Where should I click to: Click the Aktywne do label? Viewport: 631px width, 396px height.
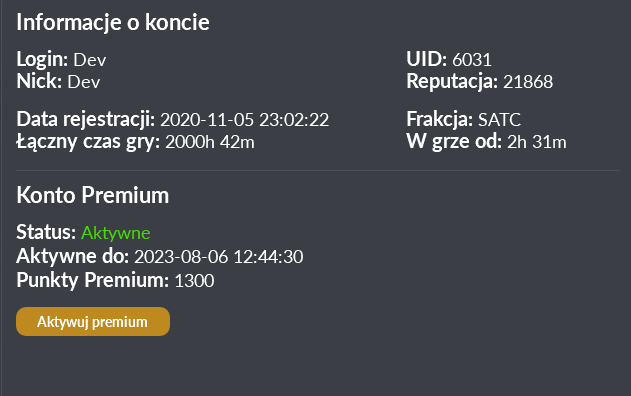pyautogui.click(x=72, y=257)
